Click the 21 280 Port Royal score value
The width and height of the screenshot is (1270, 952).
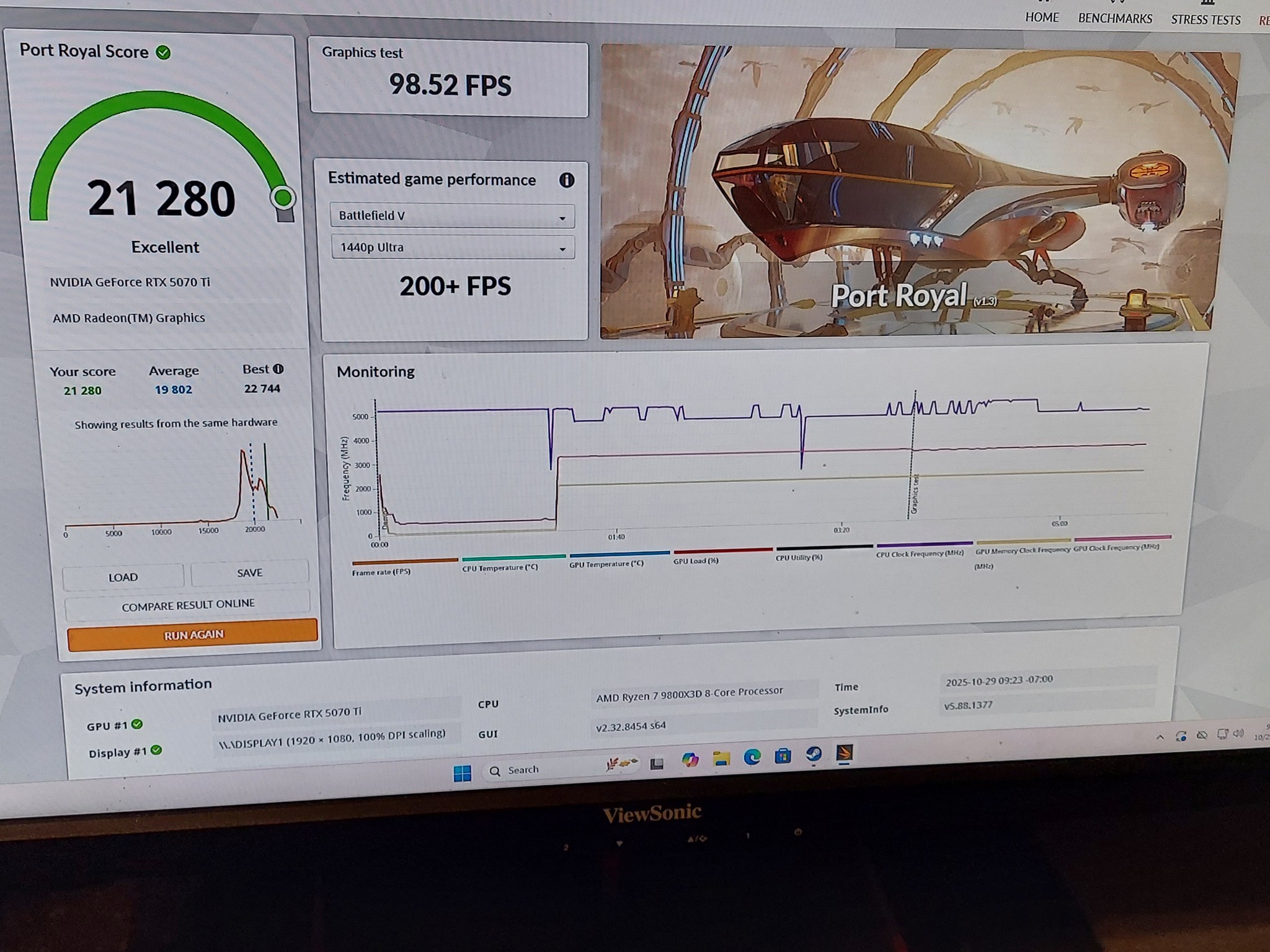pos(161,198)
